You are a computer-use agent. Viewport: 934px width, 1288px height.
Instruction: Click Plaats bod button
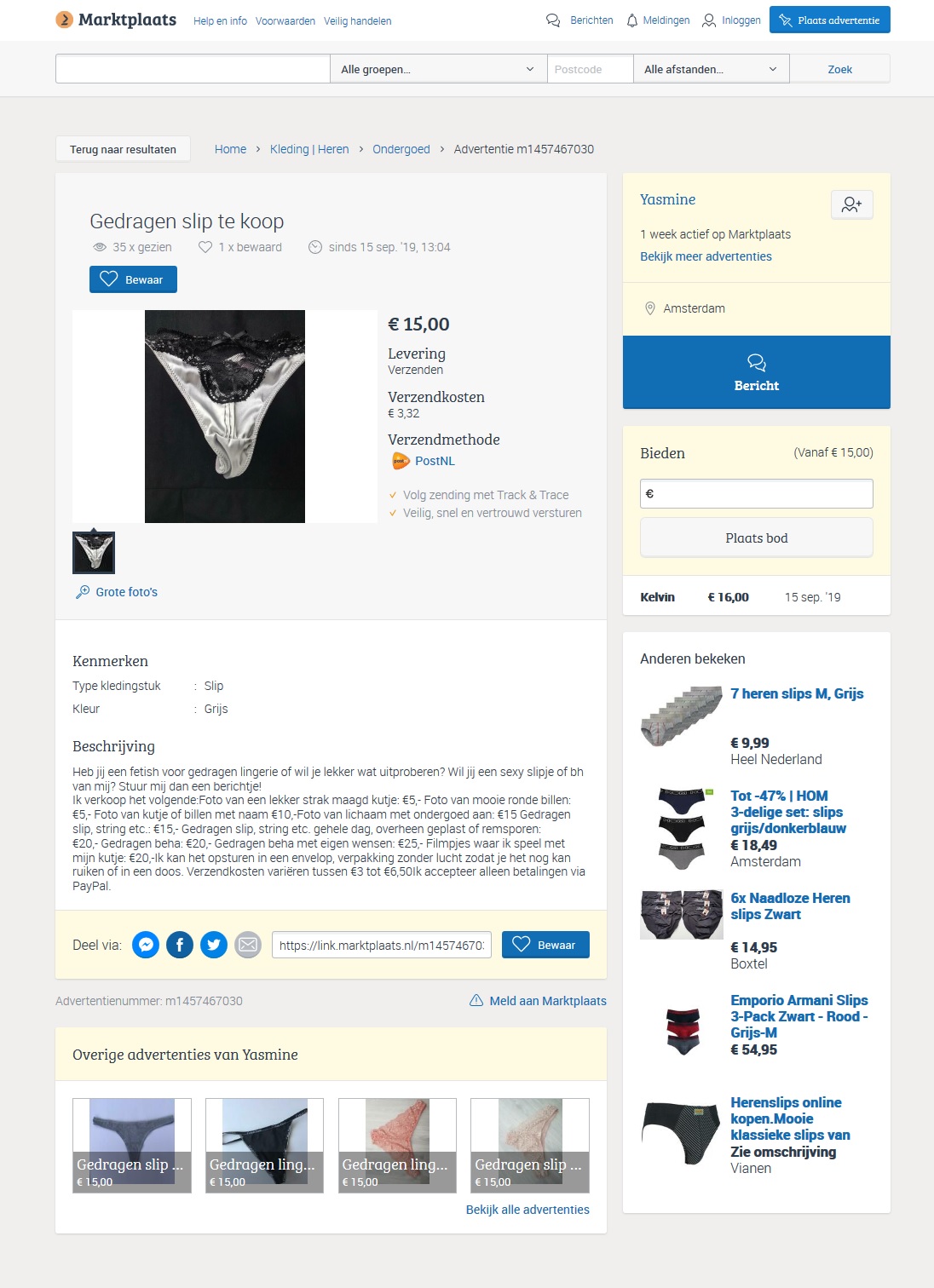point(757,538)
